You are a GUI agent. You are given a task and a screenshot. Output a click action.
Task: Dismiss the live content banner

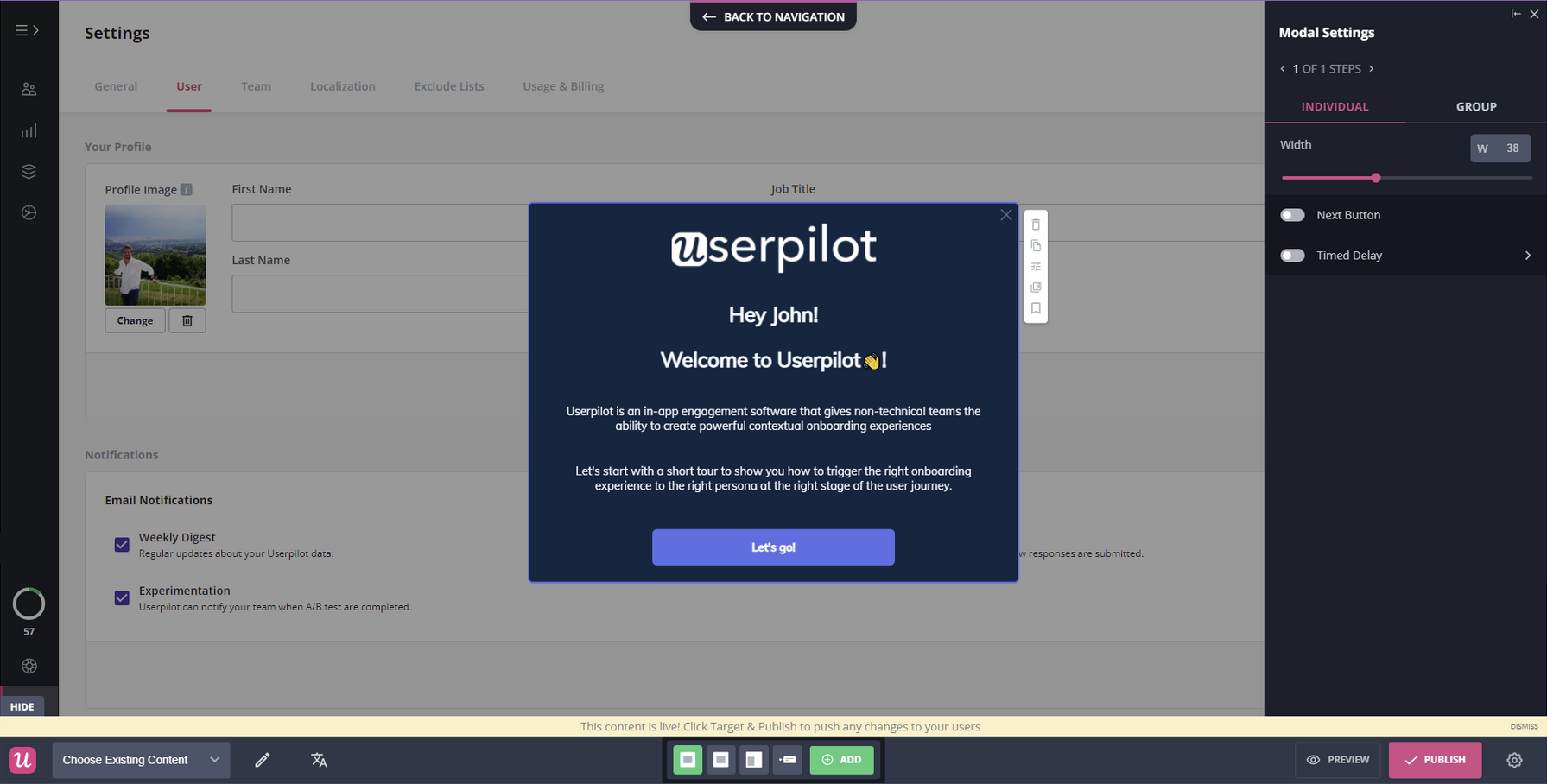1524,727
